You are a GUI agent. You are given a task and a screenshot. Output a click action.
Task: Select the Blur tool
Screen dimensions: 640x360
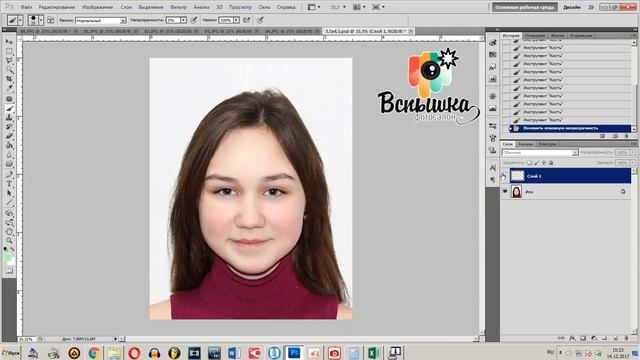pyautogui.click(x=9, y=155)
